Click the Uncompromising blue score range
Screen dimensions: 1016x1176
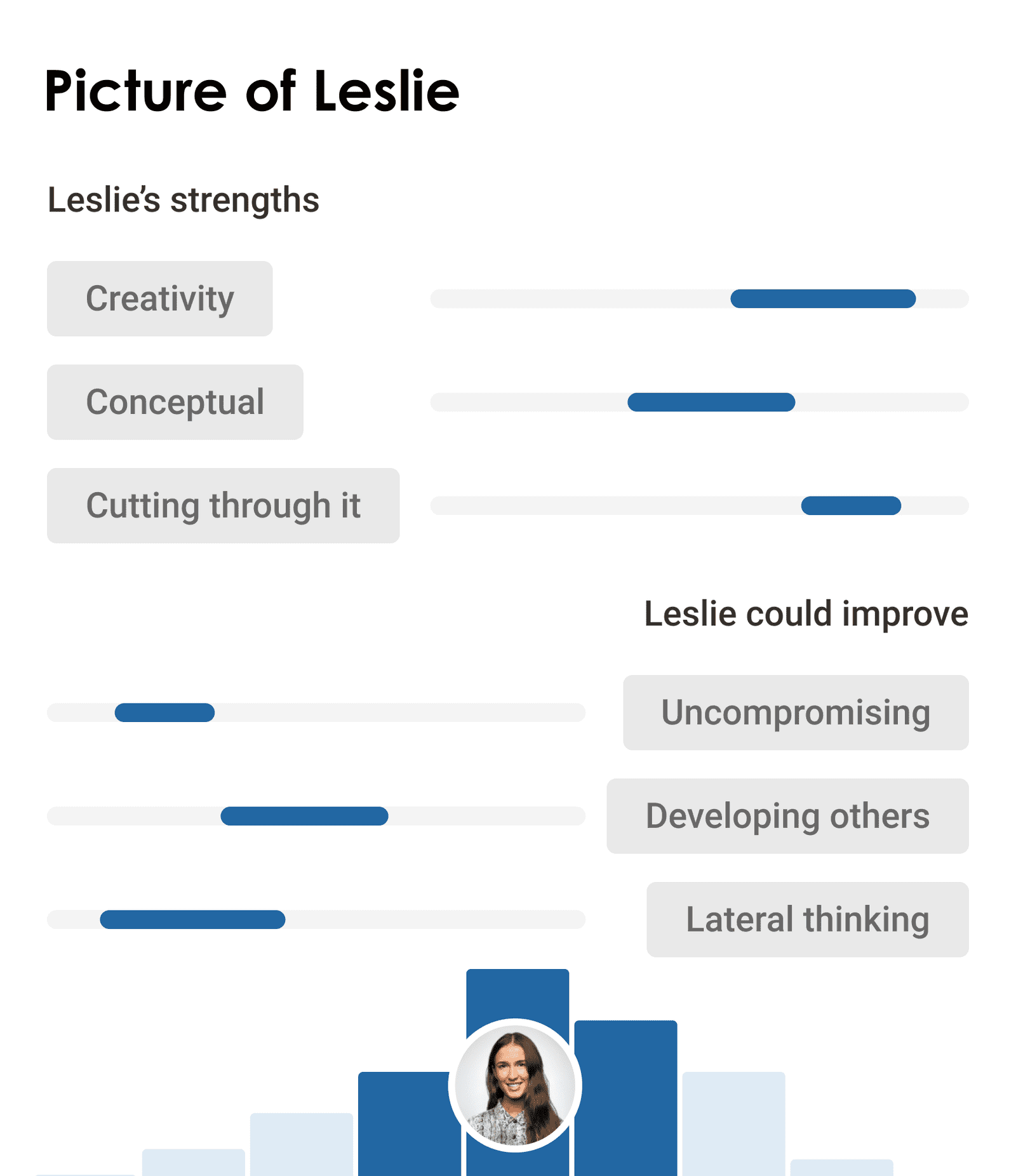pyautogui.click(x=164, y=712)
